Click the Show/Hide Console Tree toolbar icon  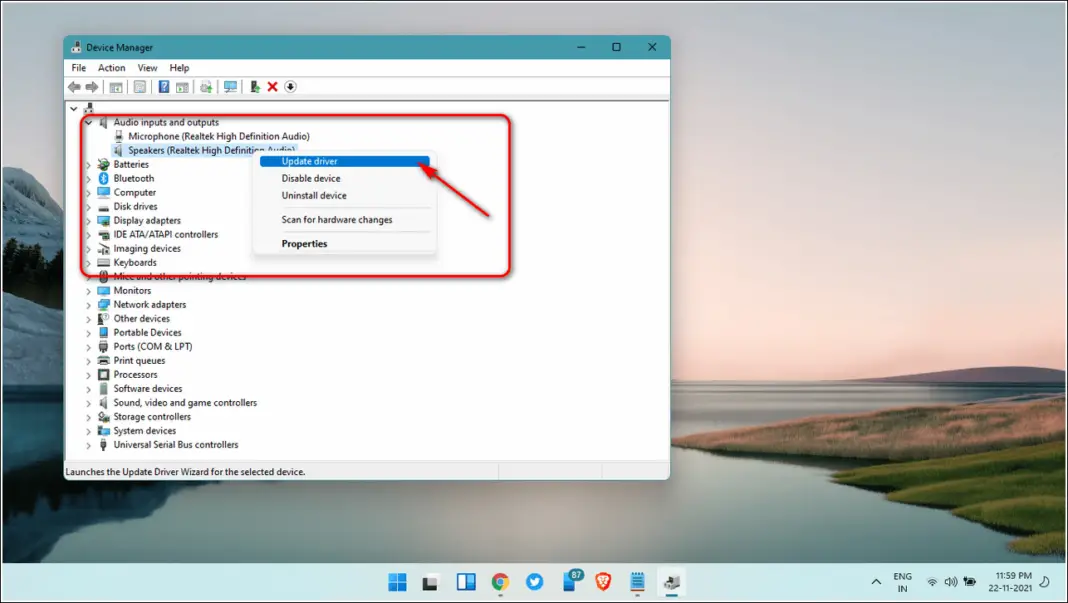coord(114,86)
